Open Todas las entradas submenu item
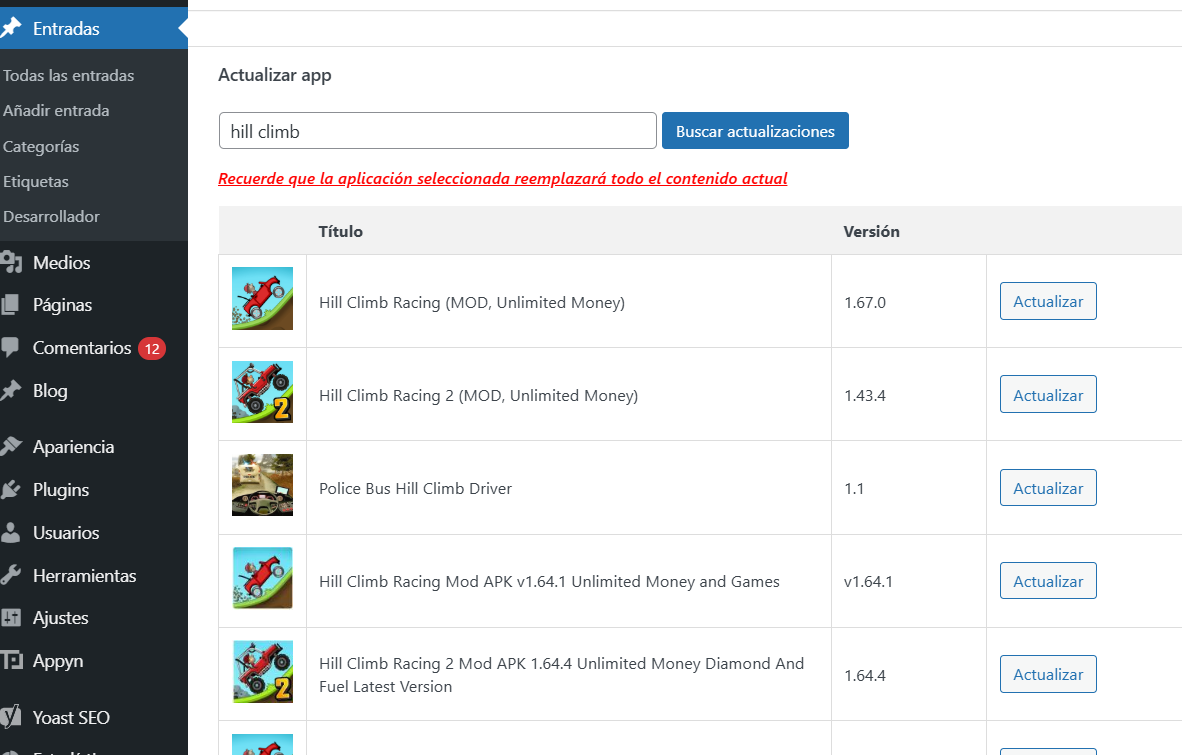This screenshot has height=755, width=1182. pos(68,76)
